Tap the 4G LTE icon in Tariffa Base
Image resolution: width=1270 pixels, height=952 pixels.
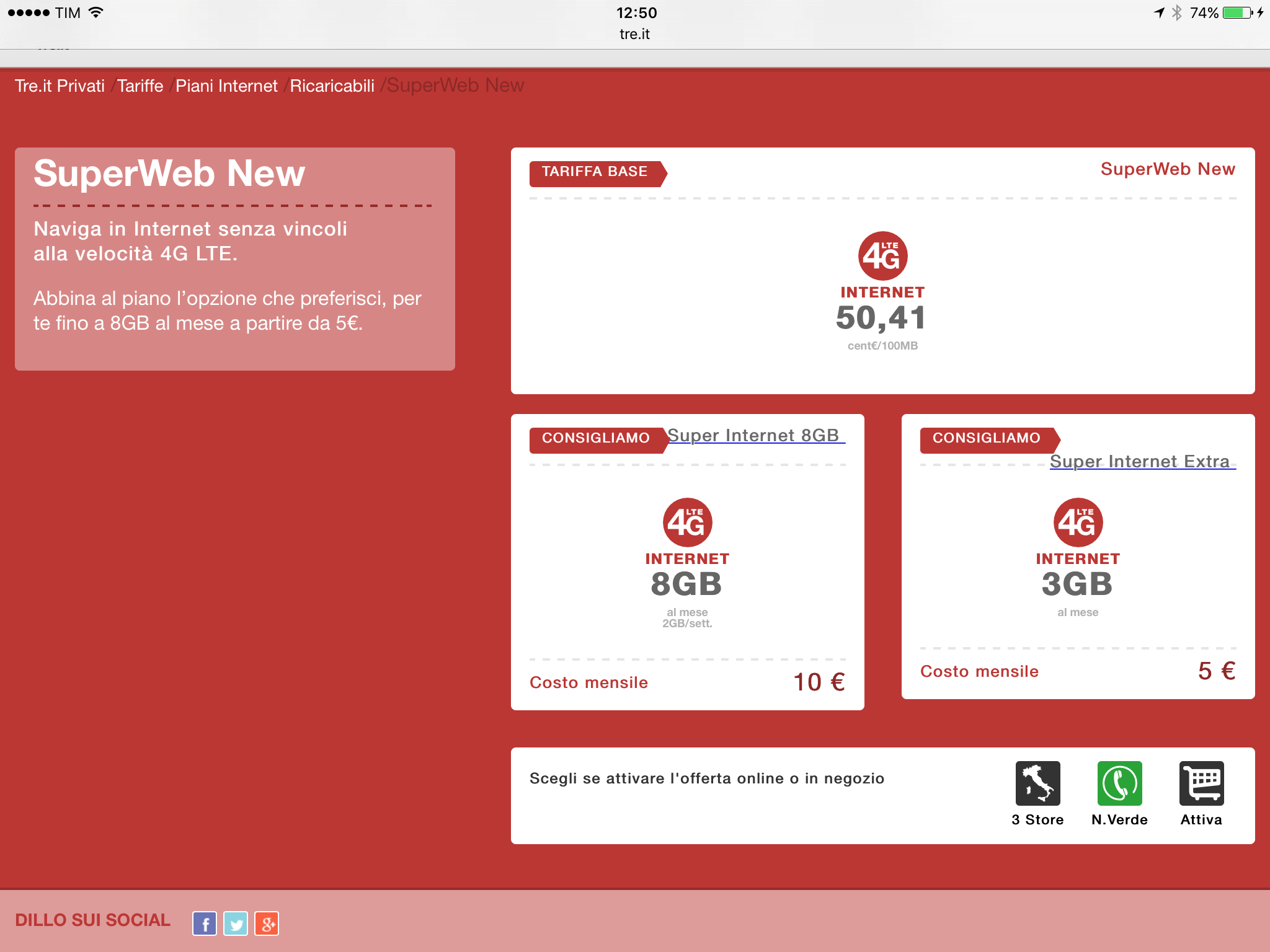coord(882,255)
